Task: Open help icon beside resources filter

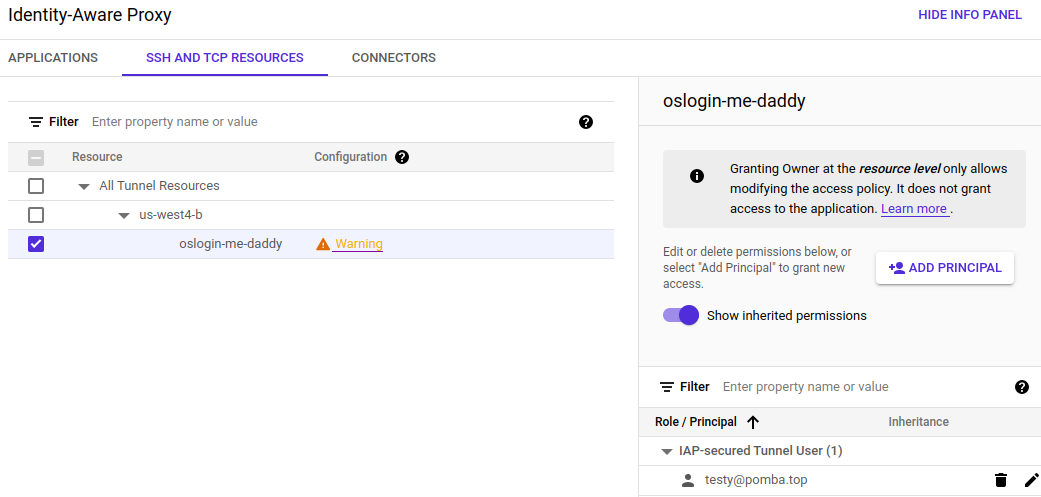Action: point(586,122)
